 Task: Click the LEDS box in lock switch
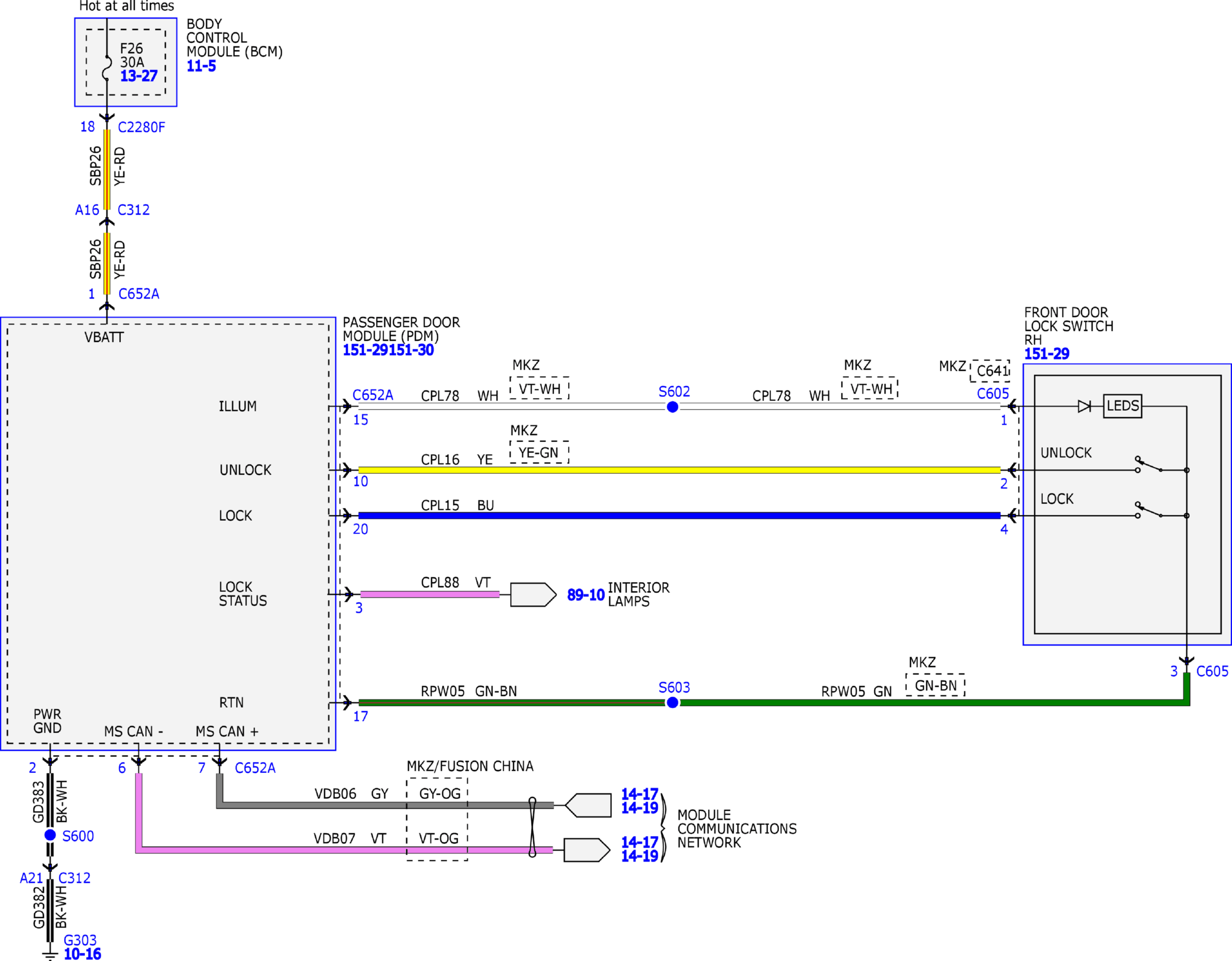1122,406
